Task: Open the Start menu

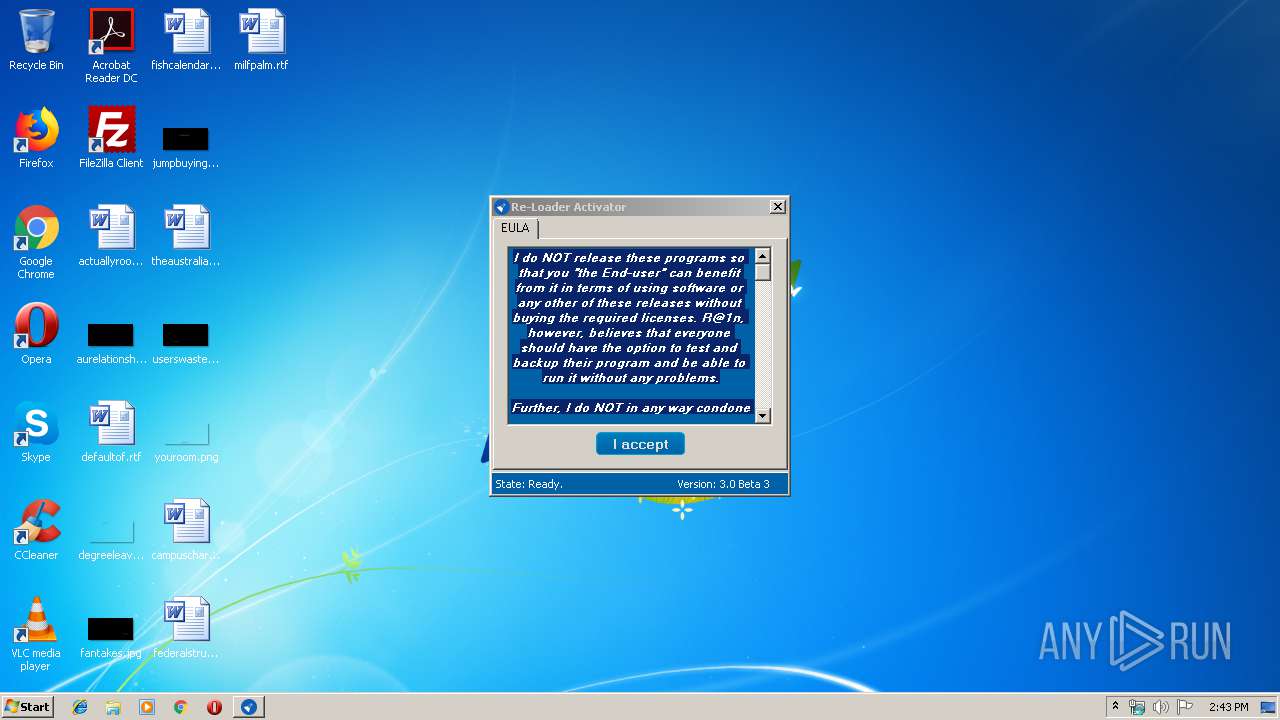Action: click(x=28, y=707)
